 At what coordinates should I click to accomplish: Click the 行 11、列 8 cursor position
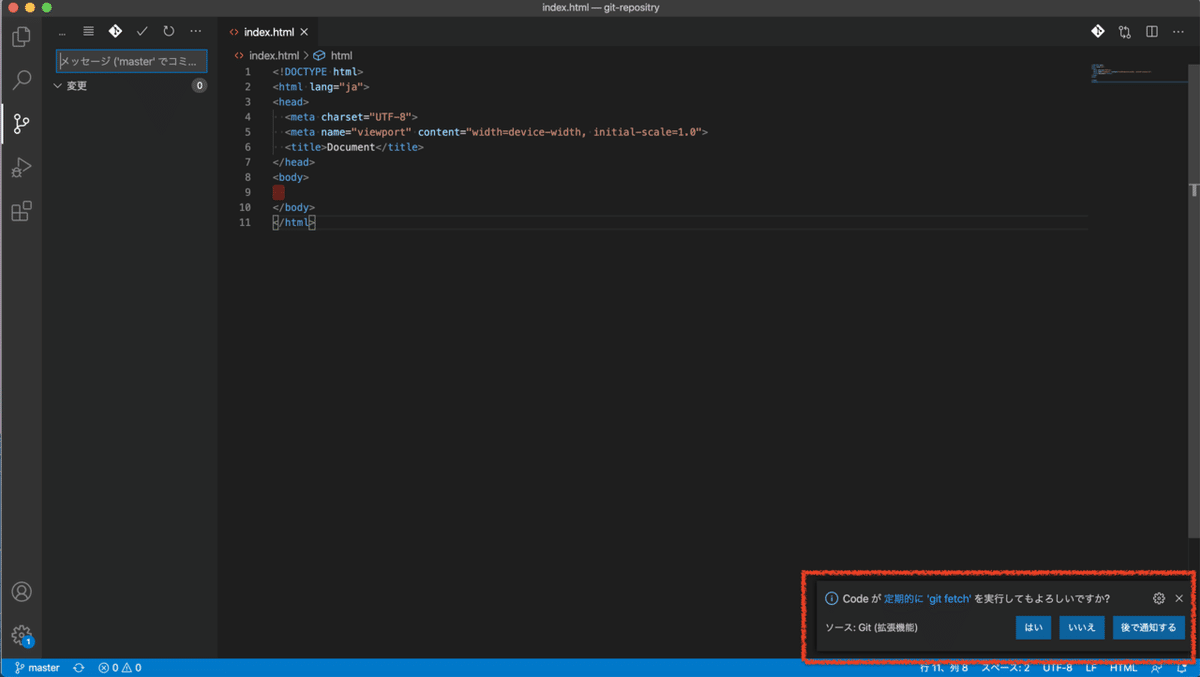pos(946,667)
